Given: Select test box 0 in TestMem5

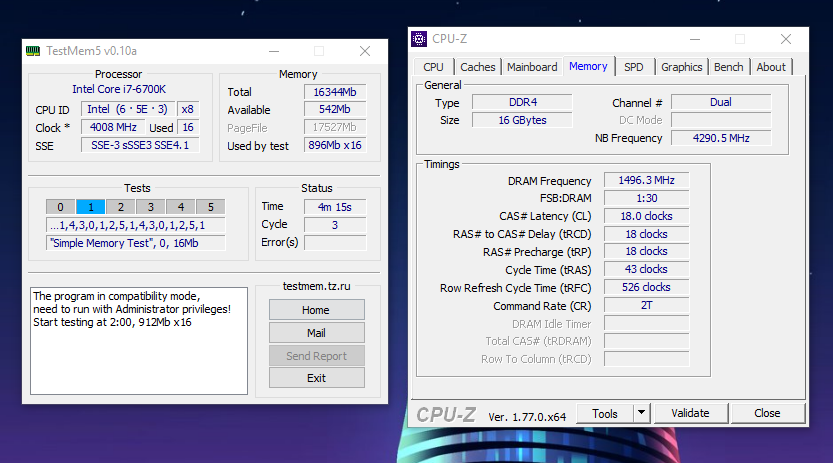Looking at the screenshot, I should coord(61,207).
